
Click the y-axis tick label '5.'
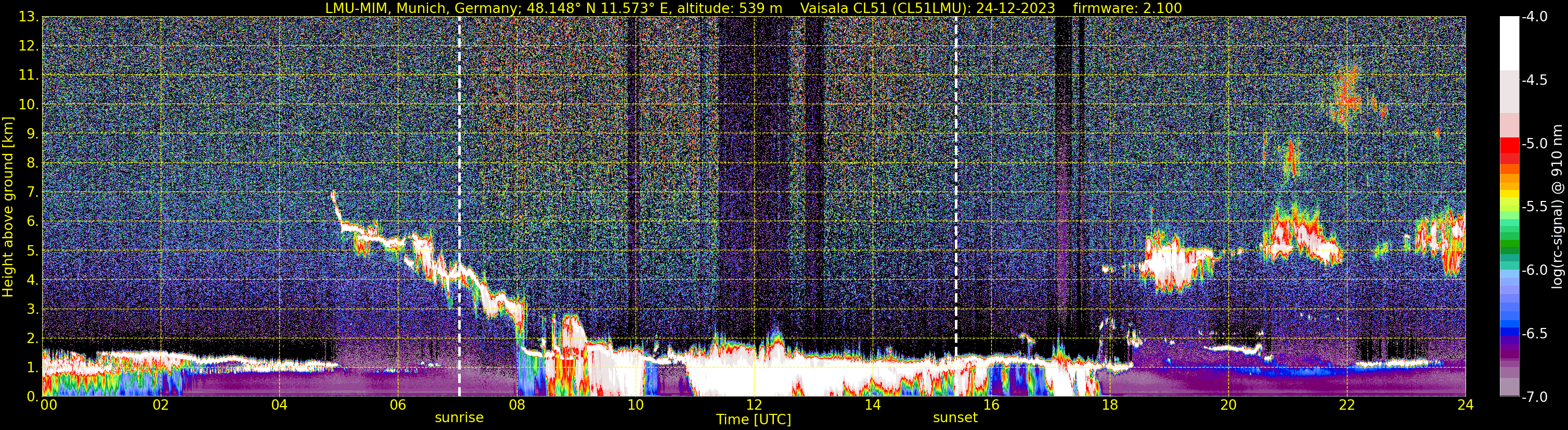tap(33, 251)
